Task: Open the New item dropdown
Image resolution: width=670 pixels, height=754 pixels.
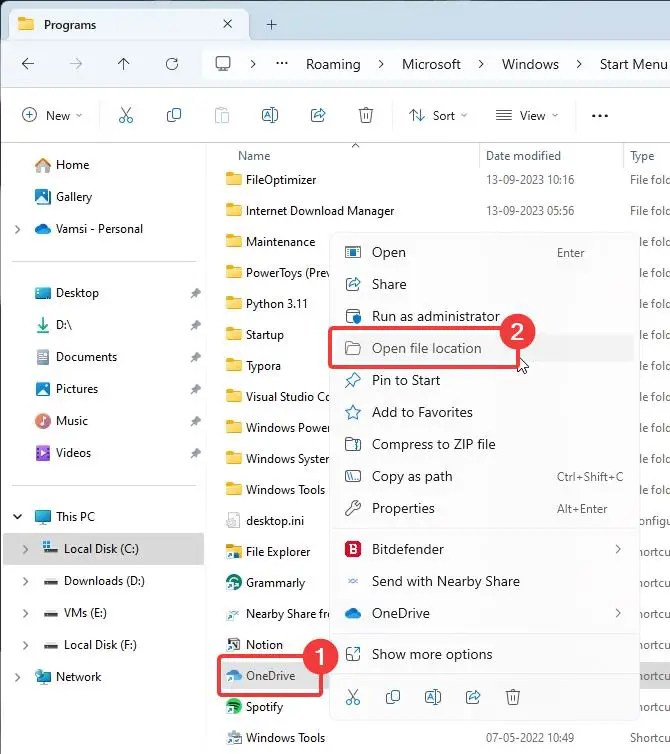Action: tap(52, 116)
